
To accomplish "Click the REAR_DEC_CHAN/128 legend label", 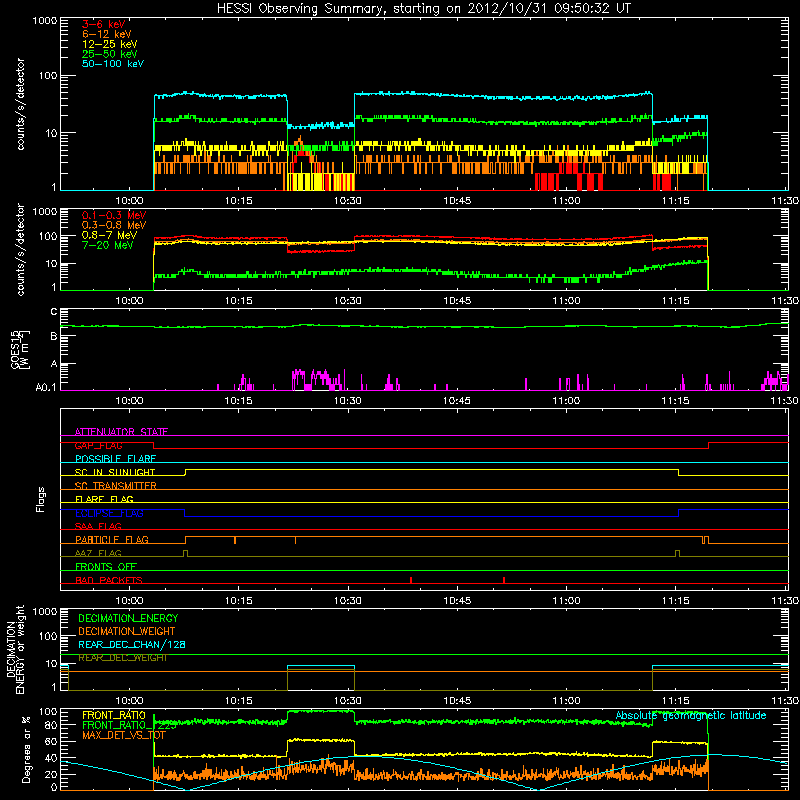I will pos(132,644).
